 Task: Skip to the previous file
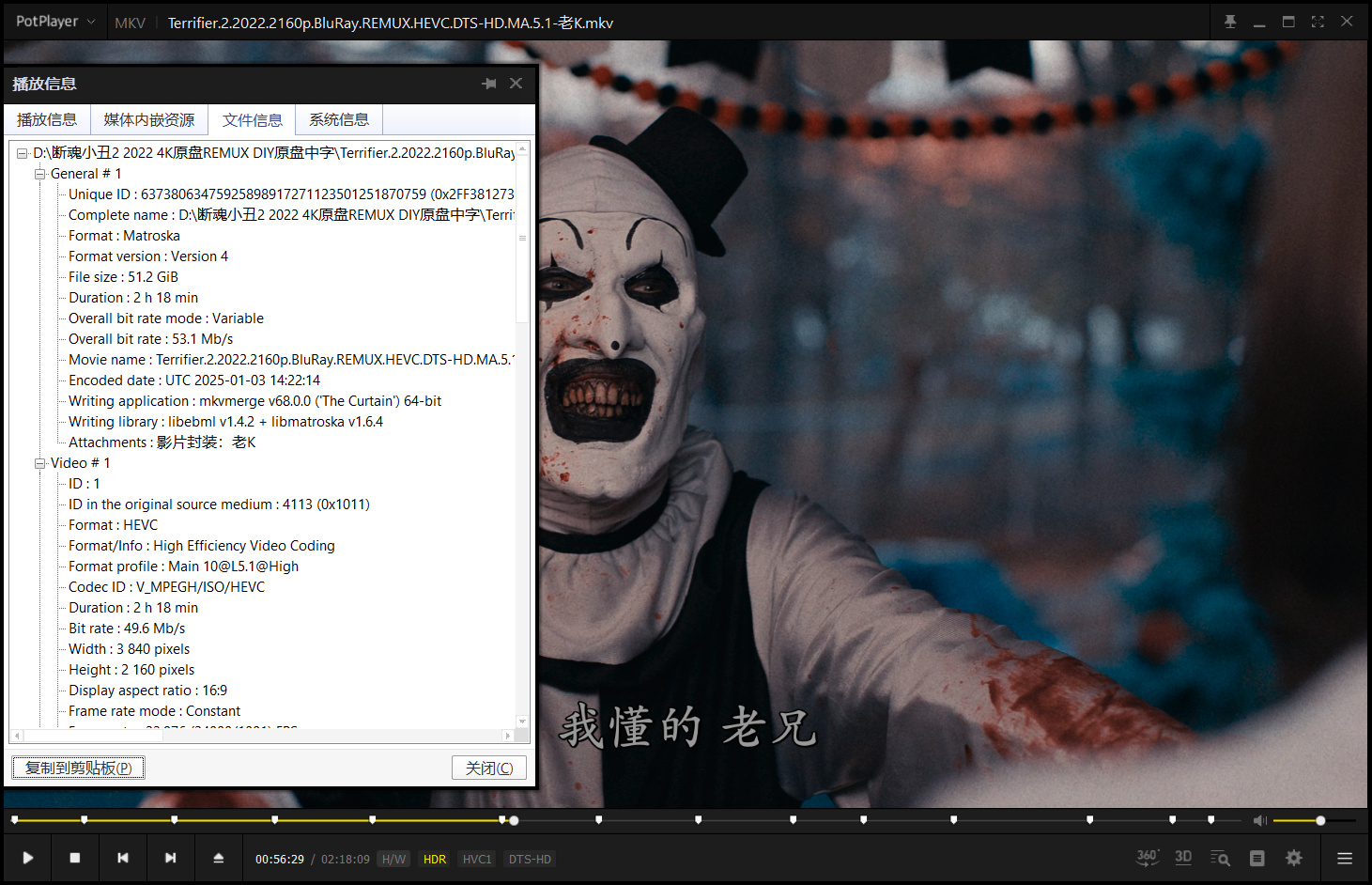123,858
